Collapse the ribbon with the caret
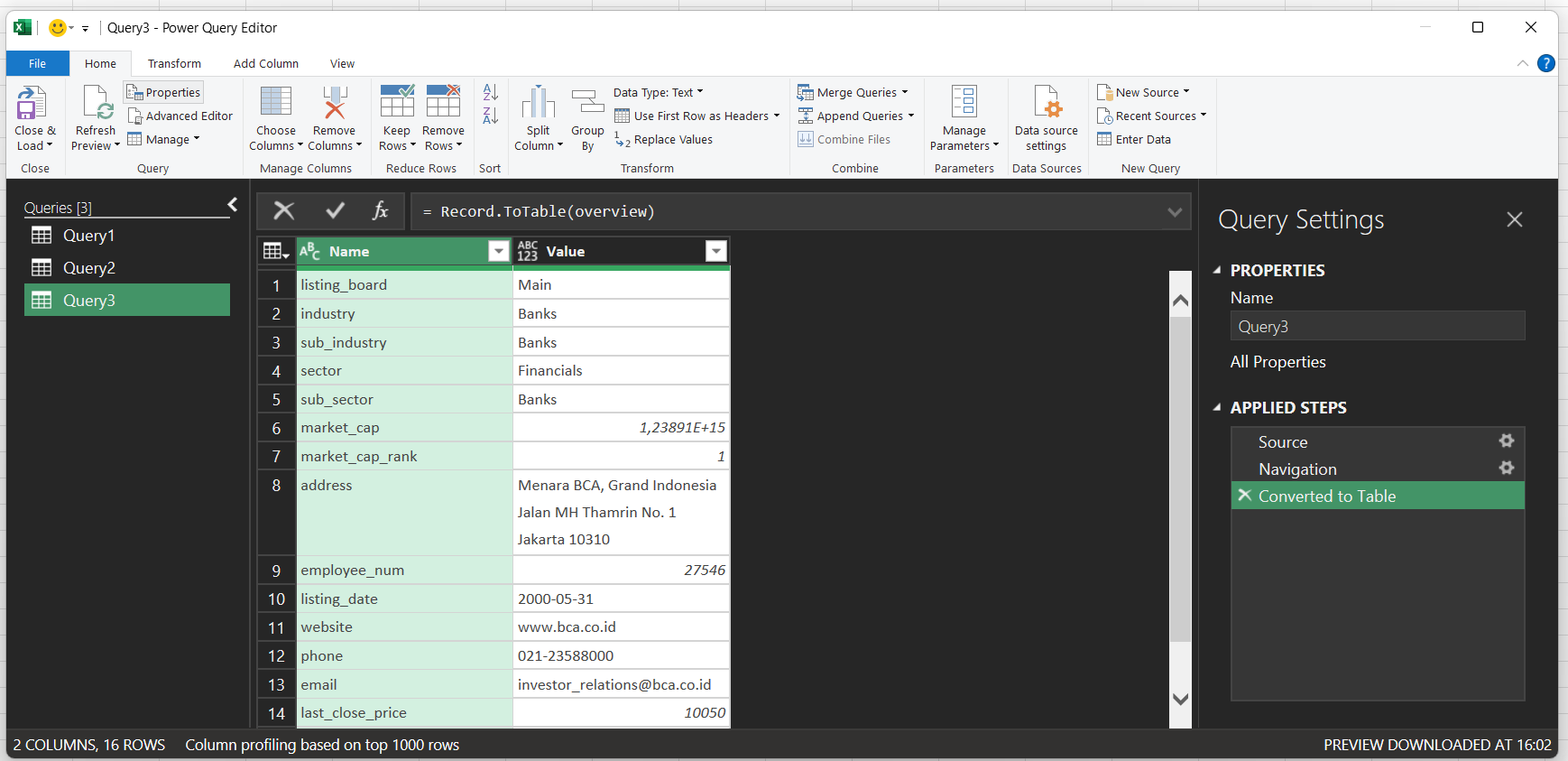1568x761 pixels. point(1523,63)
